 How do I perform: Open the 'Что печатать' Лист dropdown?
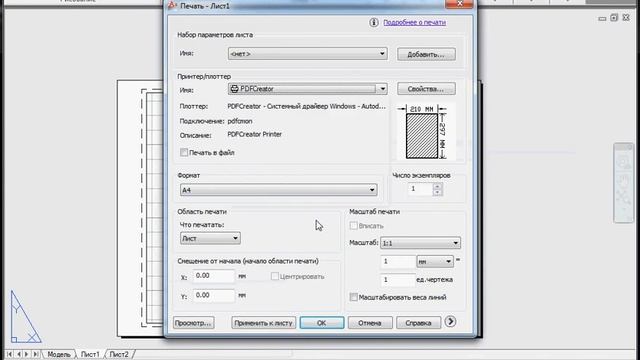coord(210,238)
